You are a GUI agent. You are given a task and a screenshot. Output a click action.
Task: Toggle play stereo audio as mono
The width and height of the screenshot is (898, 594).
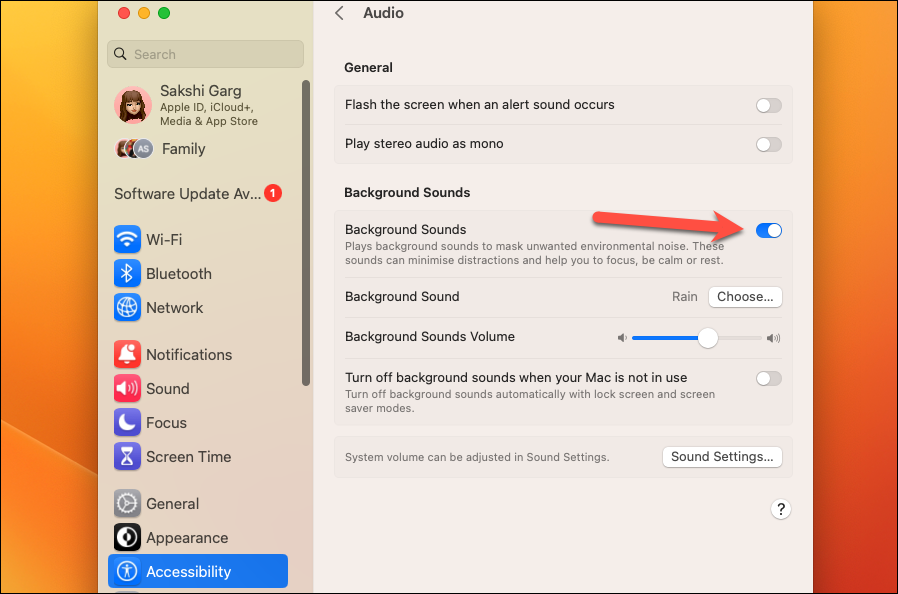769,144
